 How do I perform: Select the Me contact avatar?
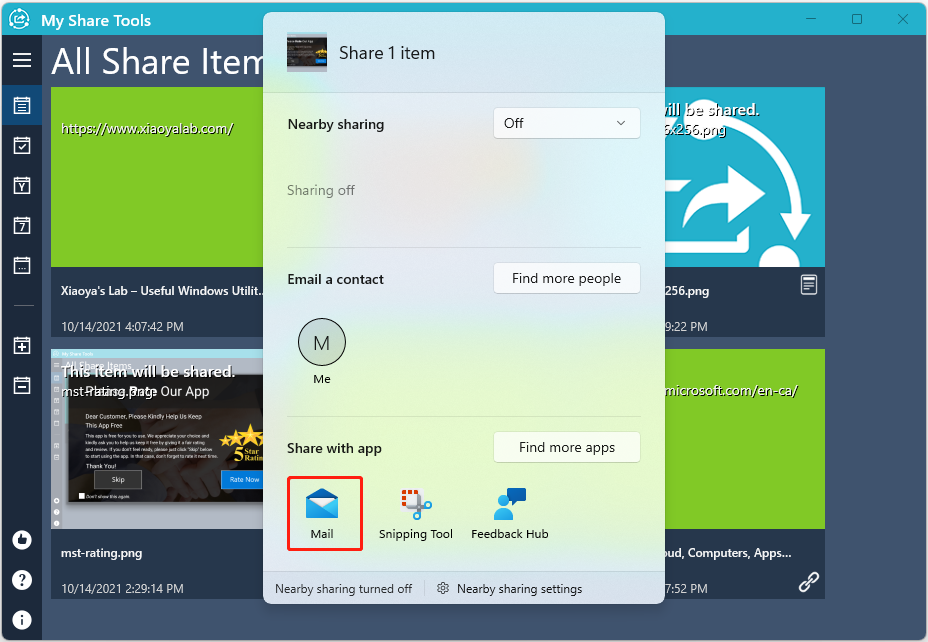[x=322, y=343]
